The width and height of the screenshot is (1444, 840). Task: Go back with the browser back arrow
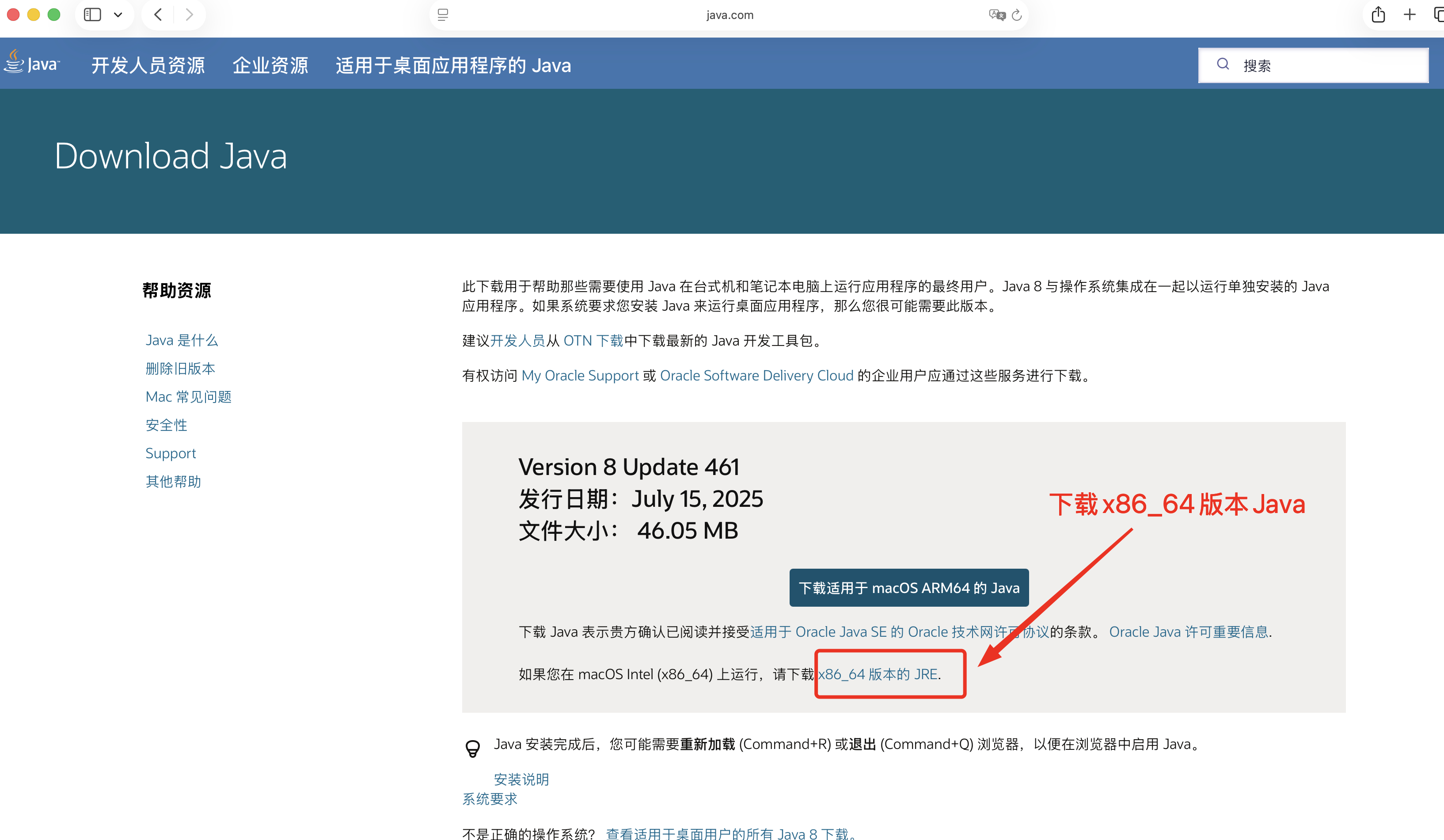(x=159, y=15)
